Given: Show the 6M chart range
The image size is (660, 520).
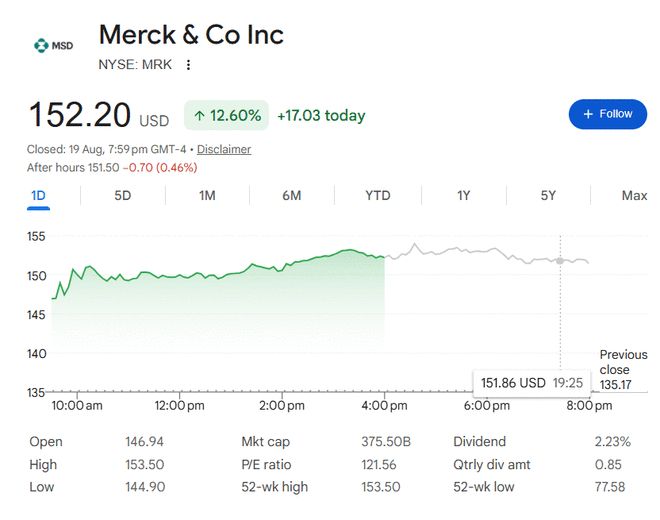Looking at the screenshot, I should click(292, 196).
